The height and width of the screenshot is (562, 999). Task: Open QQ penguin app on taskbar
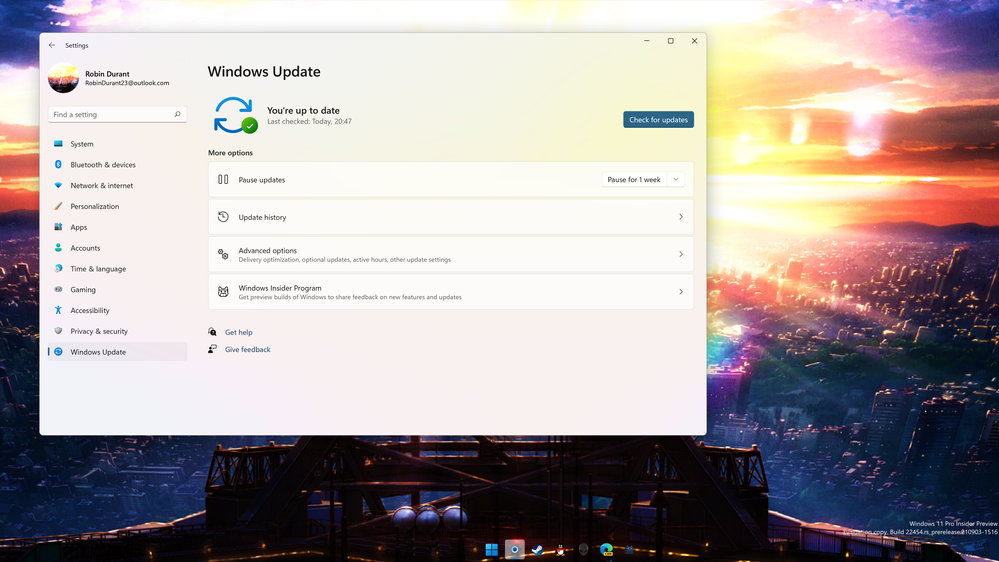[x=560, y=549]
